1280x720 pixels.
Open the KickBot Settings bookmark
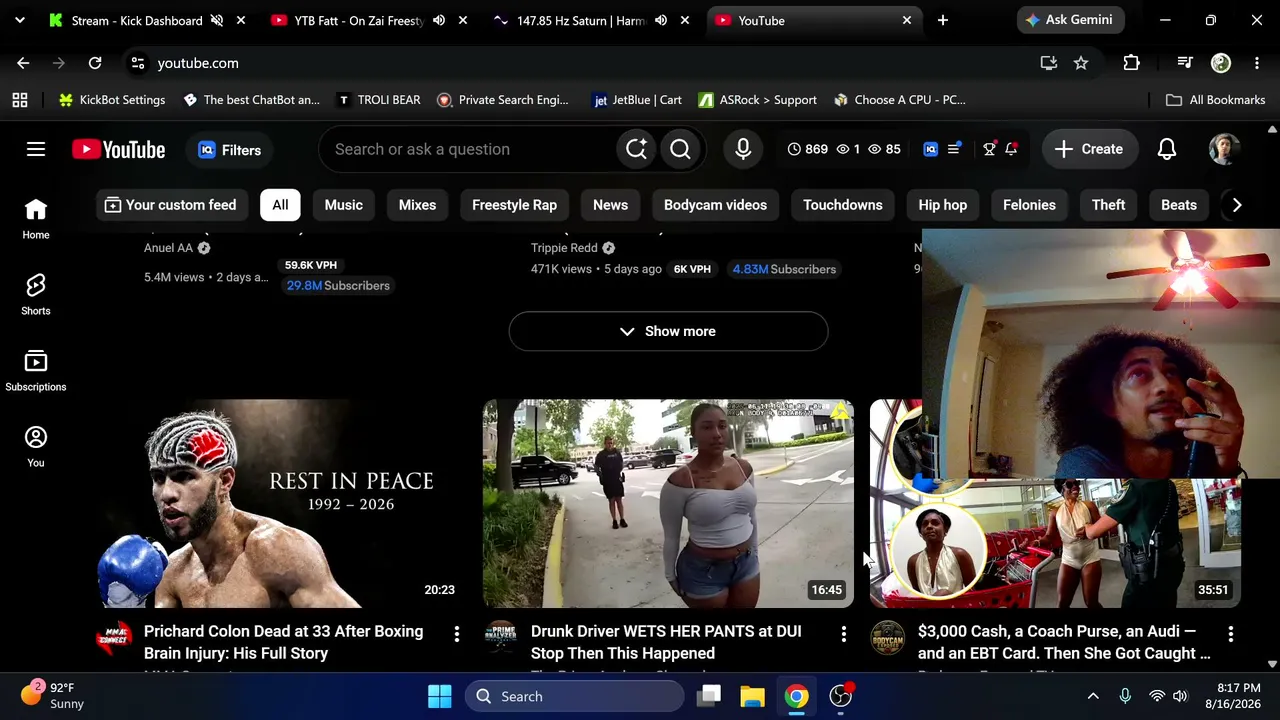pyautogui.click(x=112, y=100)
